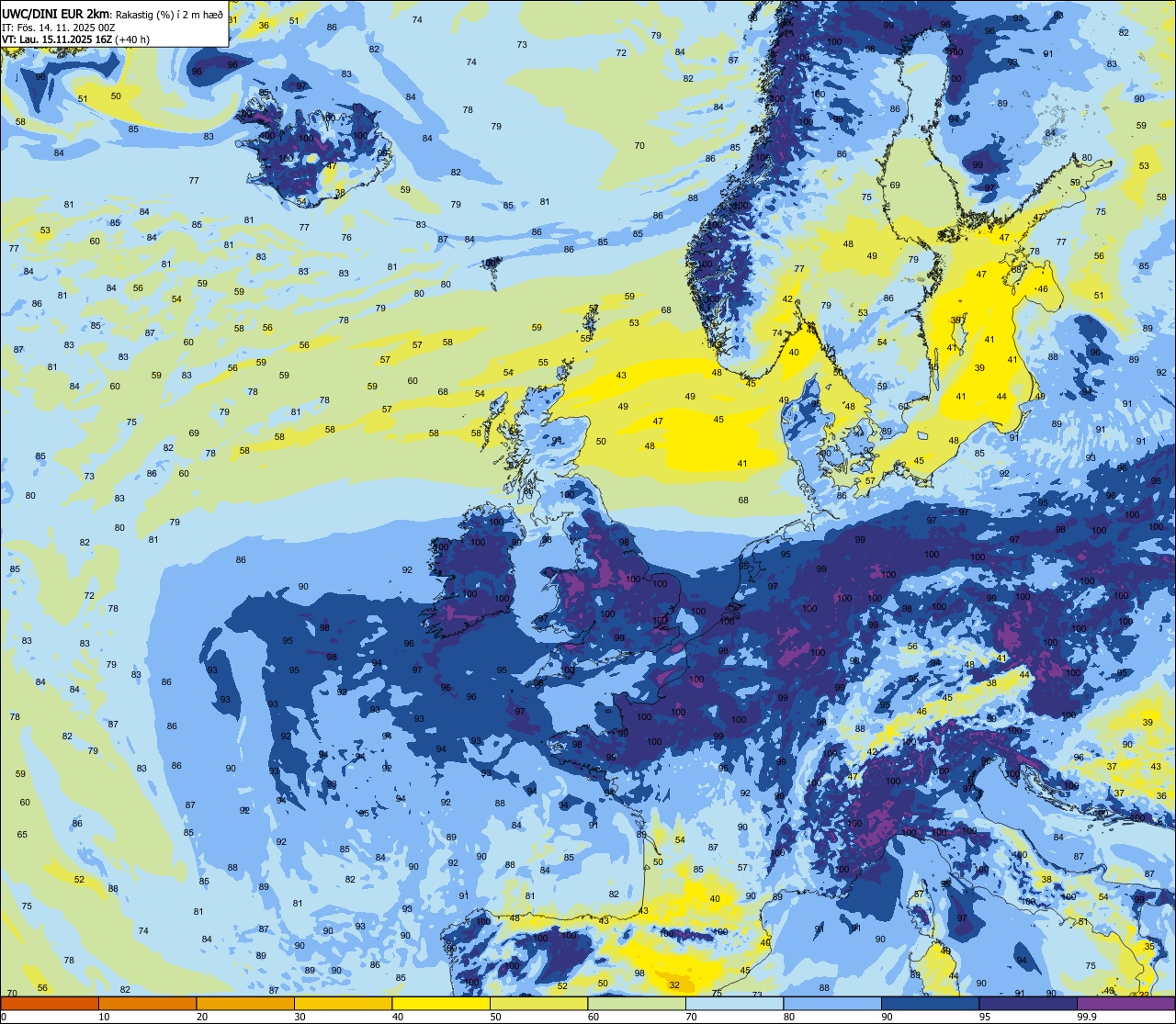Pick the 80–90 light blue legend segment
Screen dimensions: 1176x1024
(x=832, y=1003)
